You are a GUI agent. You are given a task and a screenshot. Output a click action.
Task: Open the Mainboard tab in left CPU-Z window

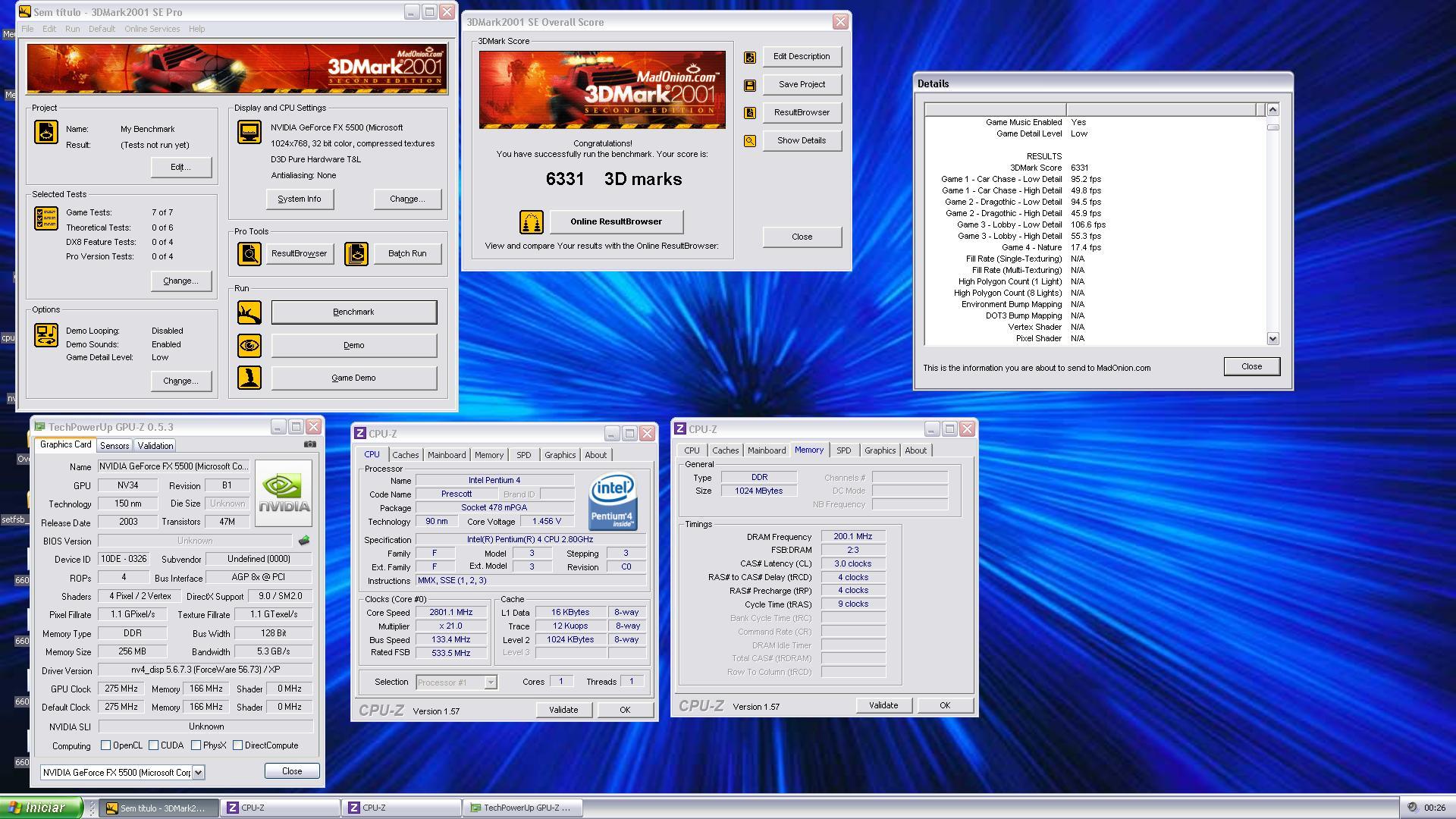447,455
